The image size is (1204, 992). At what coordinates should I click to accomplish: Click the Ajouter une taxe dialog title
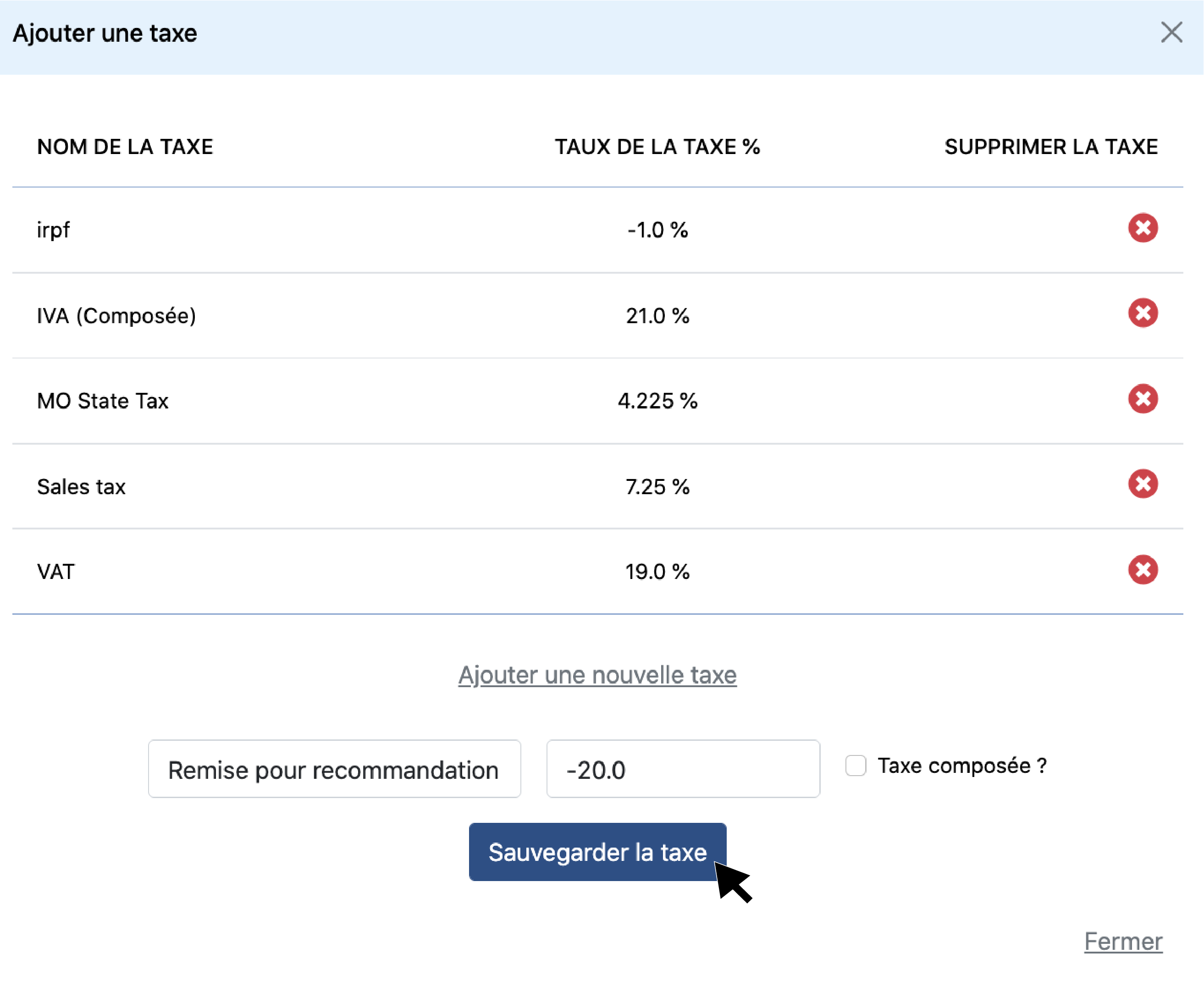pyautogui.click(x=105, y=33)
